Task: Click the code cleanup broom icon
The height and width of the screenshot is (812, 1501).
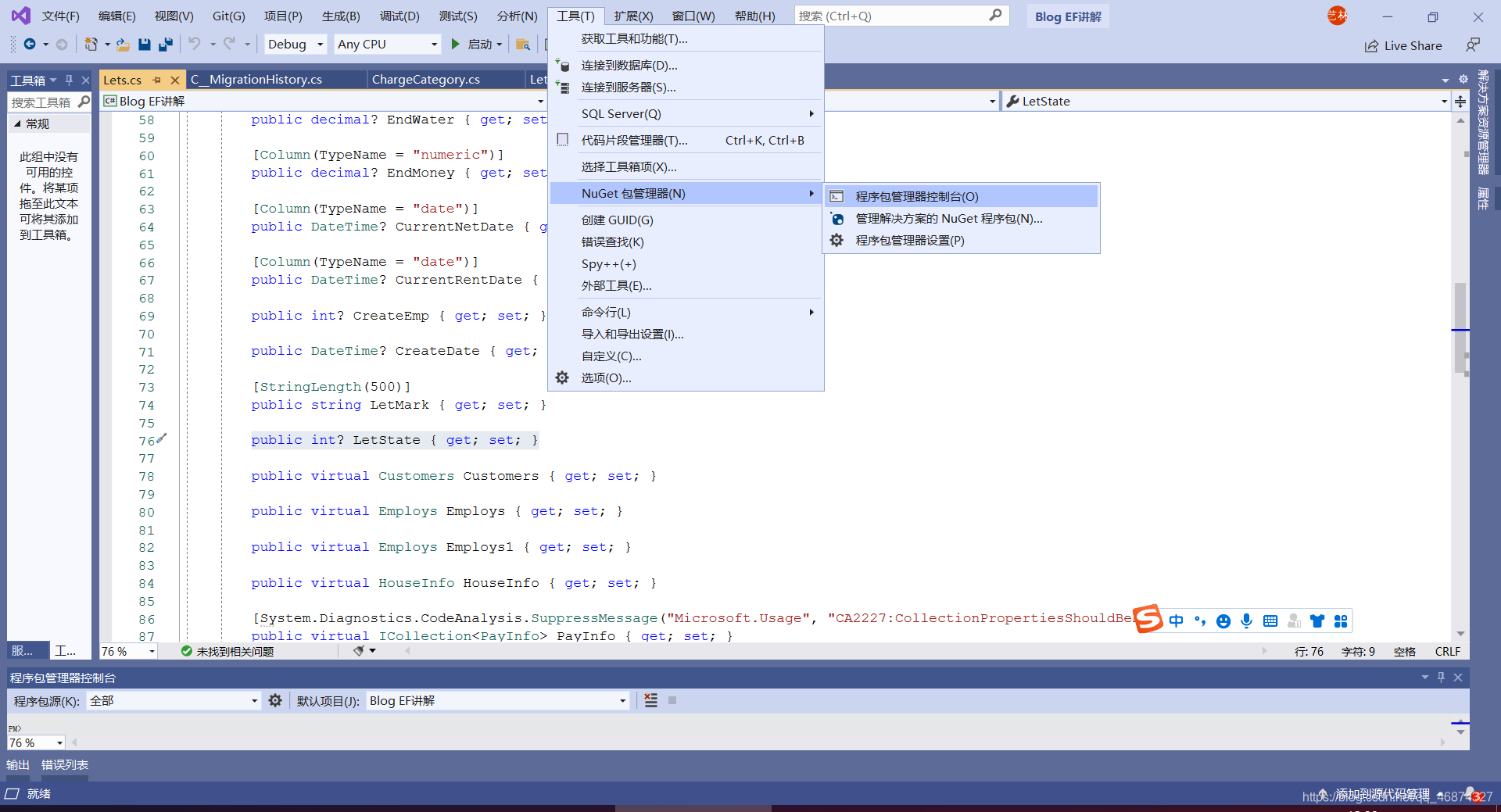Action: click(358, 650)
